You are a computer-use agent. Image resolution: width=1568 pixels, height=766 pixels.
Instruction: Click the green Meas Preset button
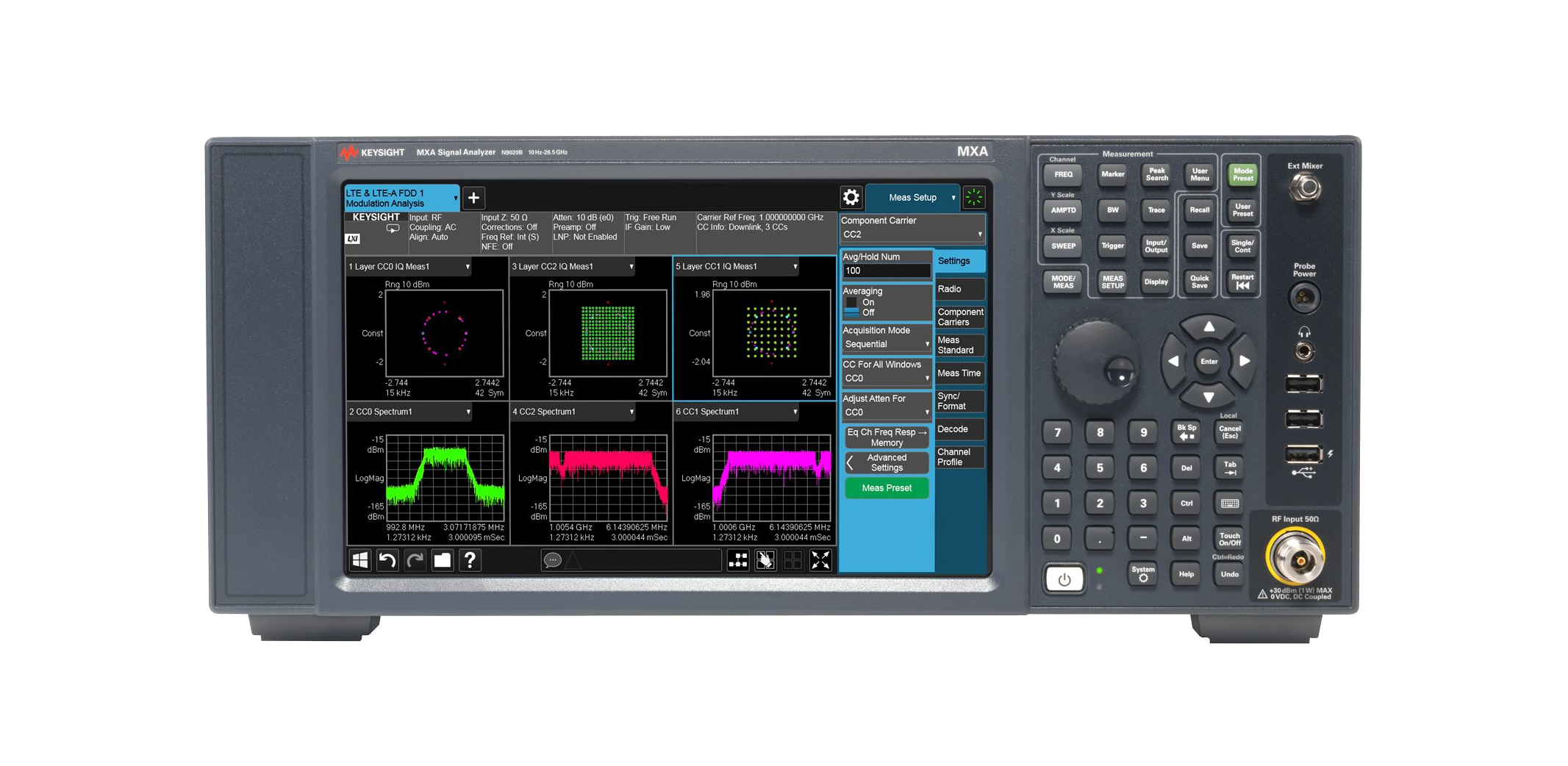click(x=887, y=488)
